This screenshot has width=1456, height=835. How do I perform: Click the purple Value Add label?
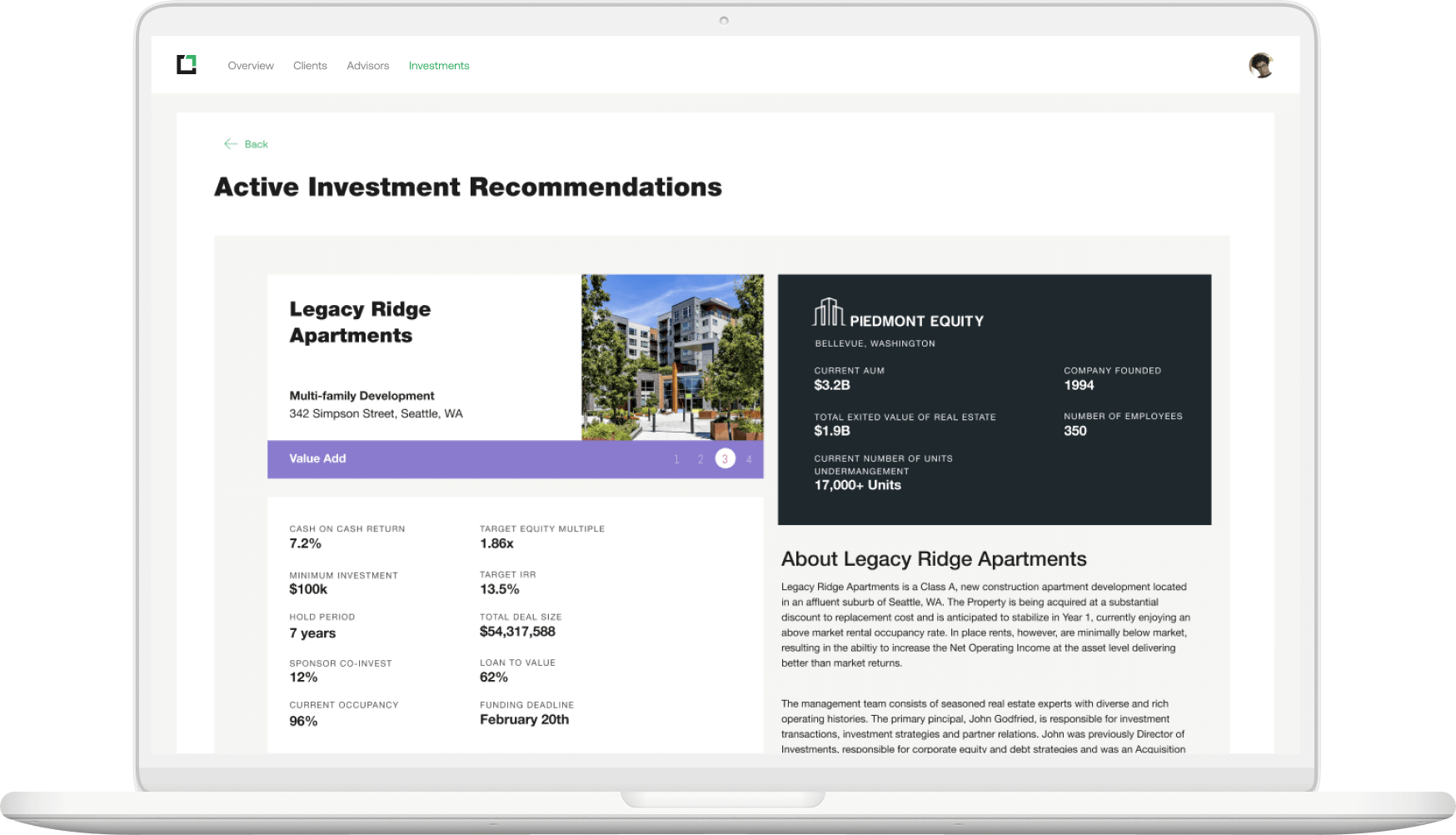[x=317, y=458]
